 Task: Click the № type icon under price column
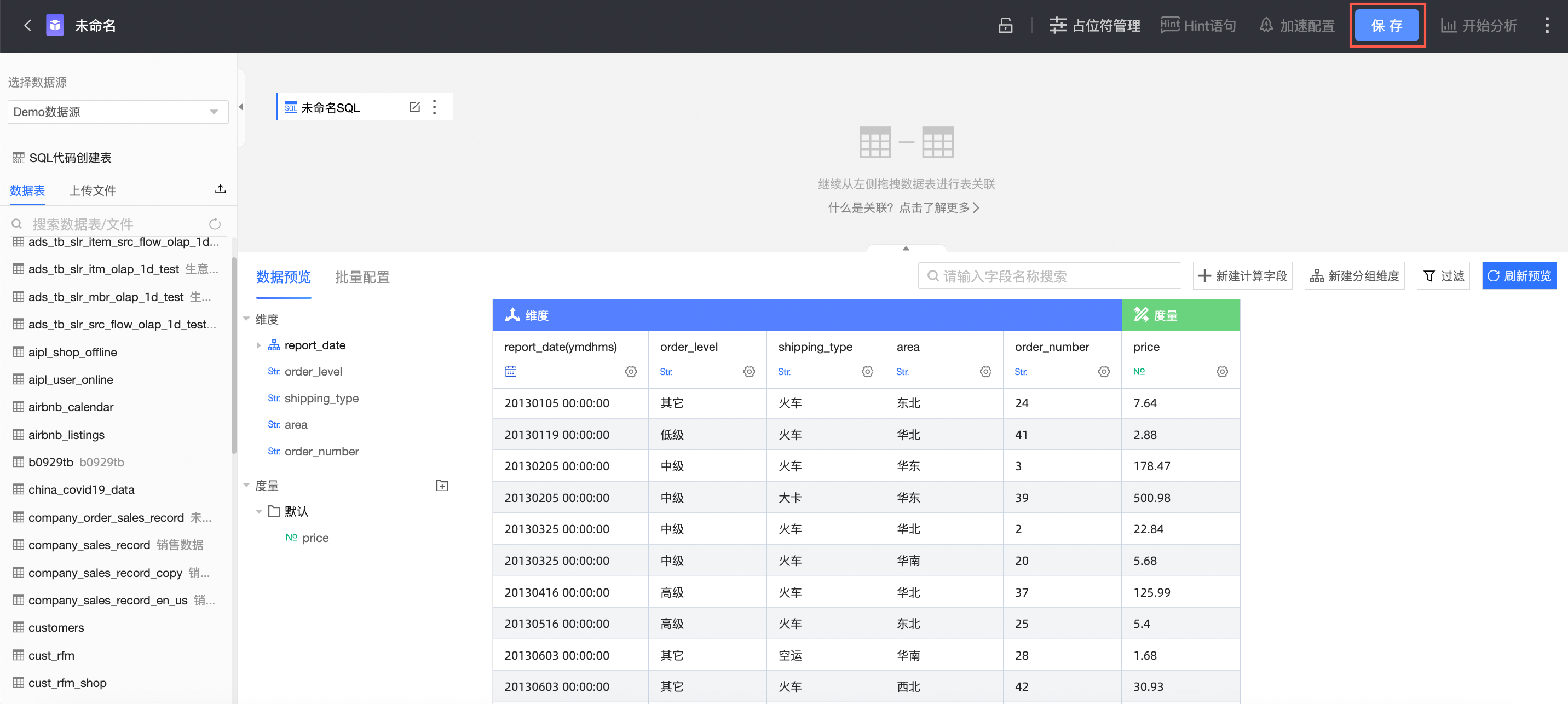1139,372
